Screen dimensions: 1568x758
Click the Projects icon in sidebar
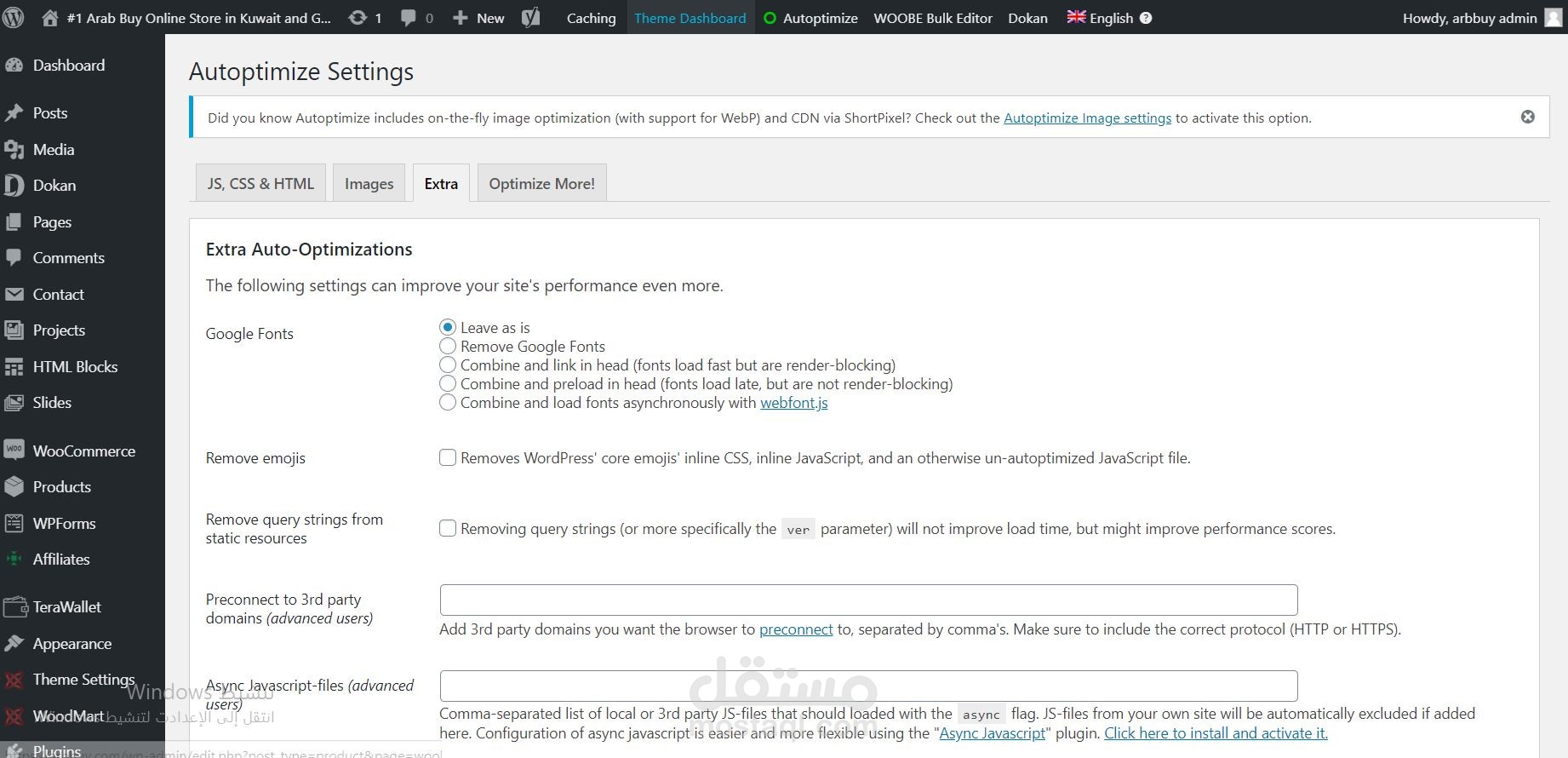(14, 330)
